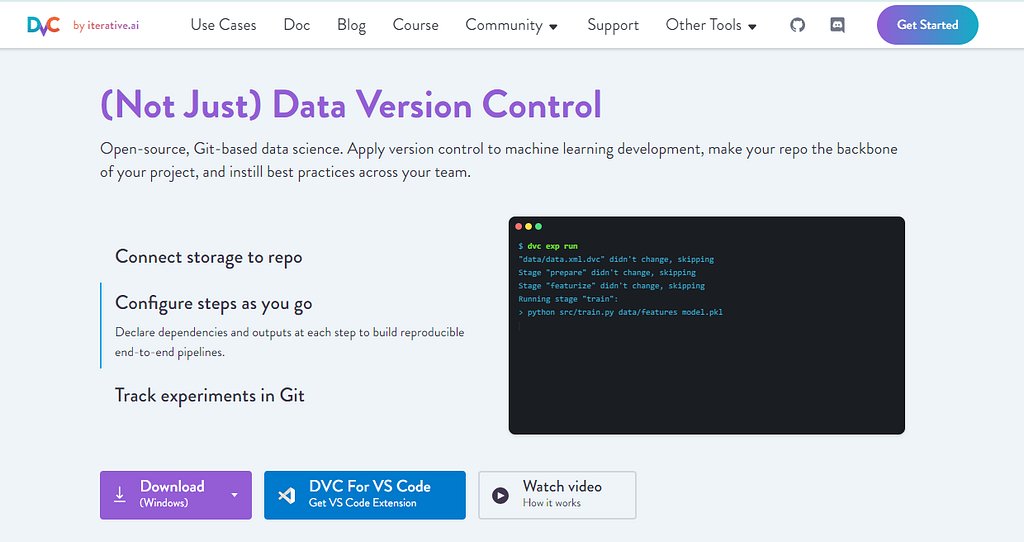Screen dimensions: 1024x542
Task: Click the green dot in terminal window
Action: click(x=538, y=227)
